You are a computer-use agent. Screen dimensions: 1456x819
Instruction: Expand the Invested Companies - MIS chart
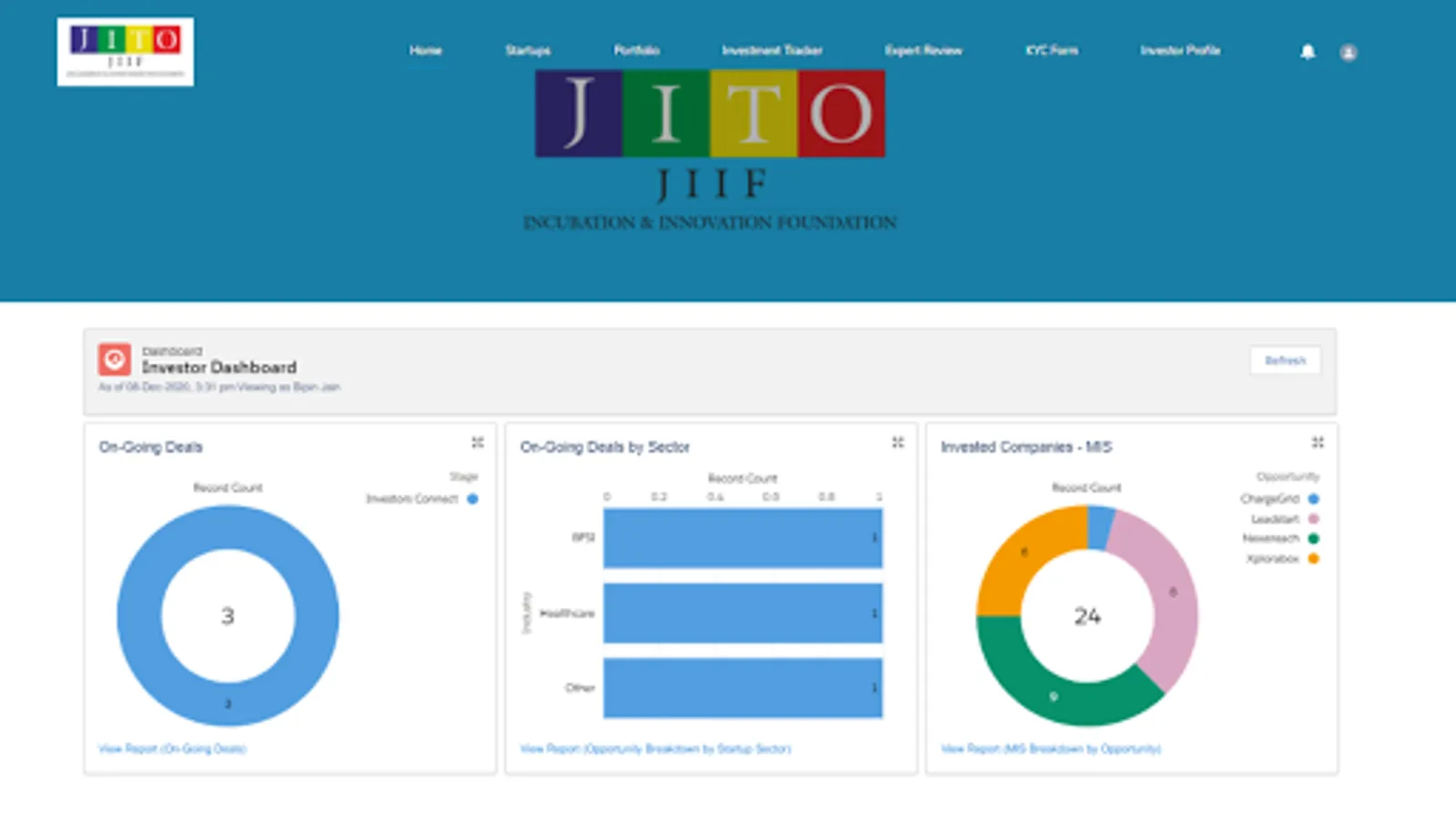[x=1318, y=442]
